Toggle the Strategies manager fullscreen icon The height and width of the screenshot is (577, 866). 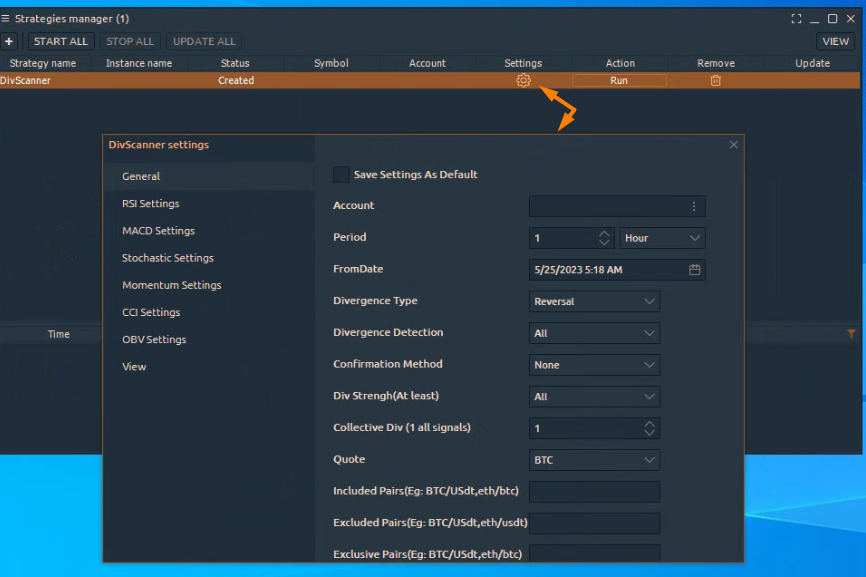(796, 18)
